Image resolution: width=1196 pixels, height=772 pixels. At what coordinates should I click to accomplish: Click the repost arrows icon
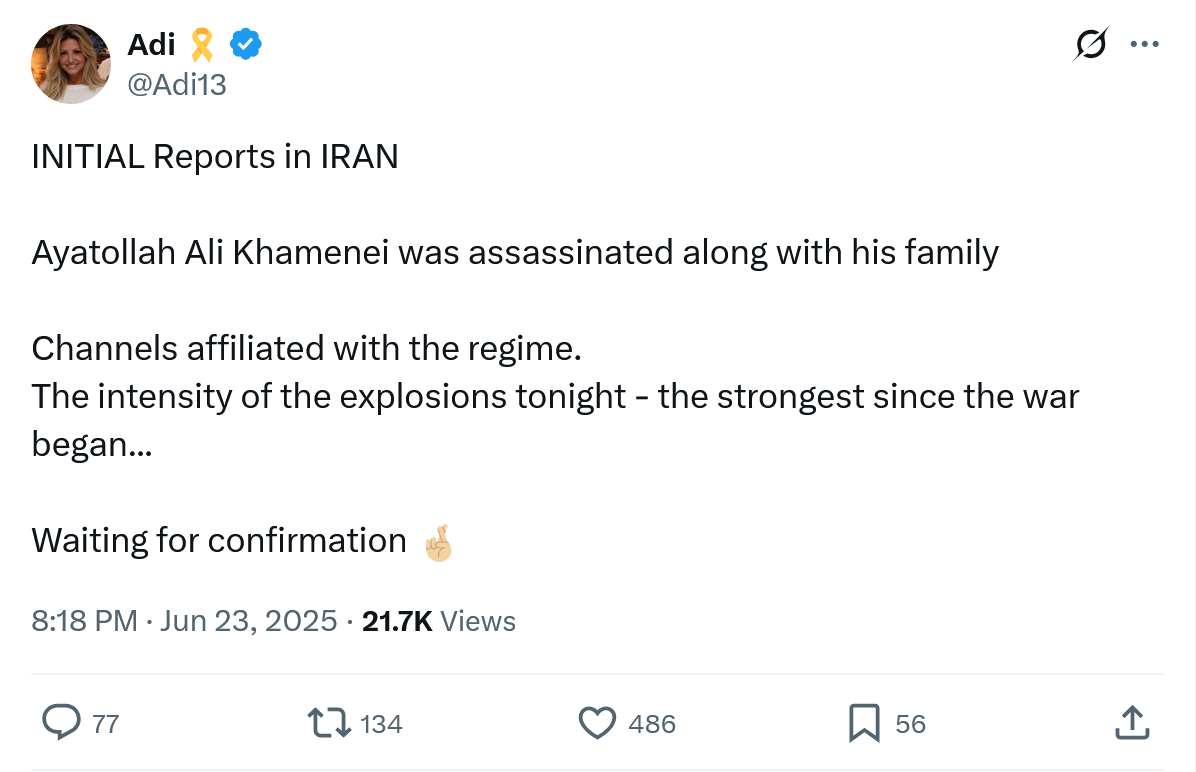[330, 723]
